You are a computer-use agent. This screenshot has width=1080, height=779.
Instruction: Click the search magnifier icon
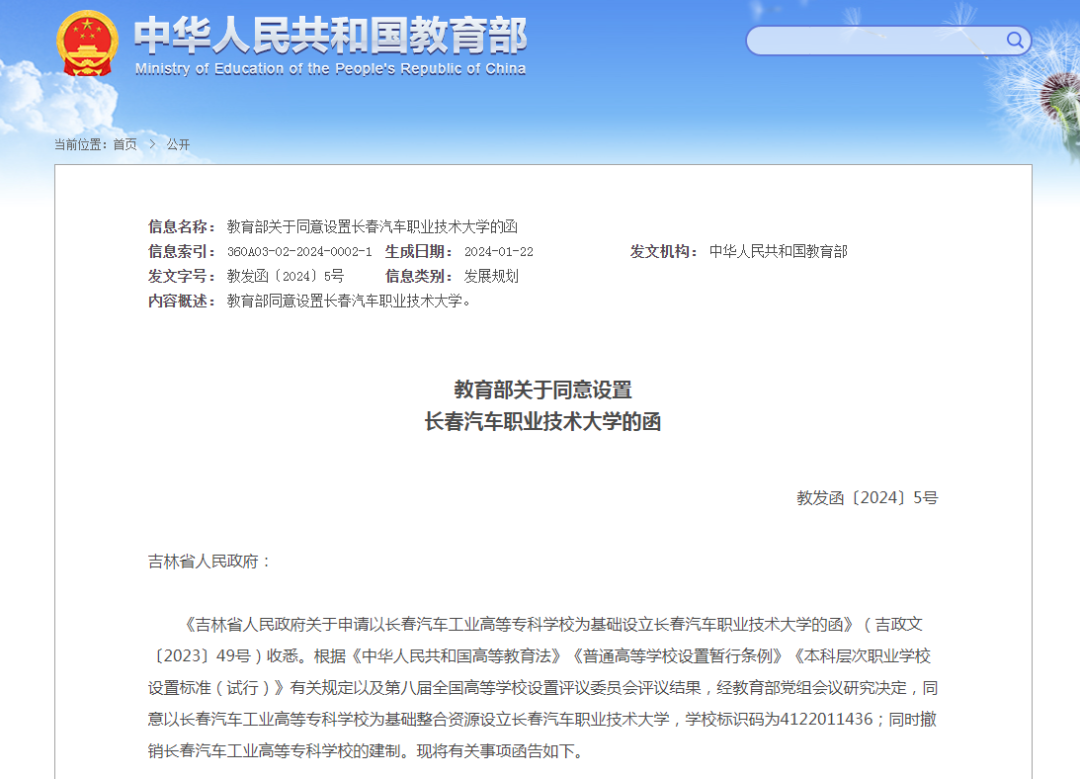[1014, 40]
